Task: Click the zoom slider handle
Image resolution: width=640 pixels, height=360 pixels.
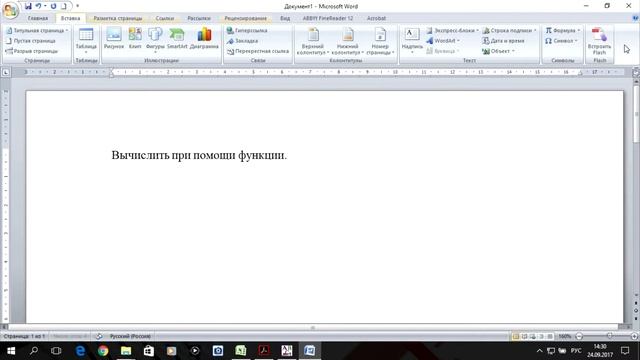Action: 609,336
